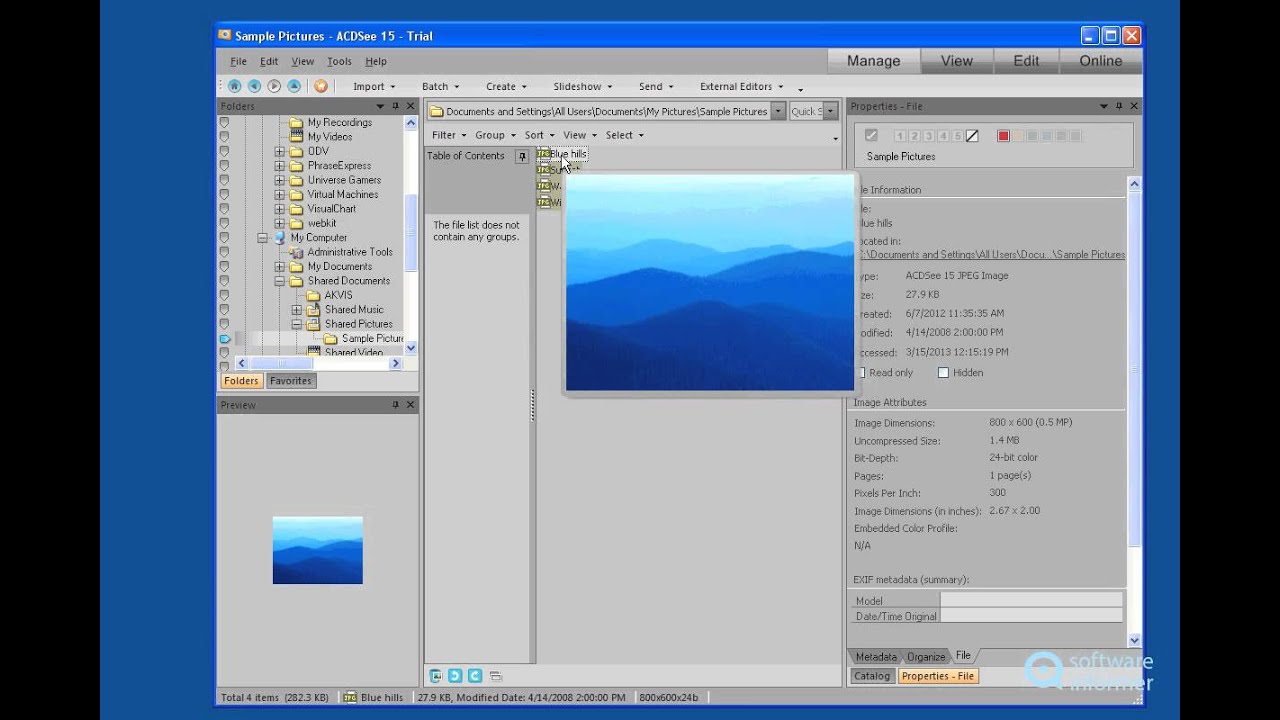Pin the Preview pane
The width and height of the screenshot is (1280, 720).
(395, 405)
